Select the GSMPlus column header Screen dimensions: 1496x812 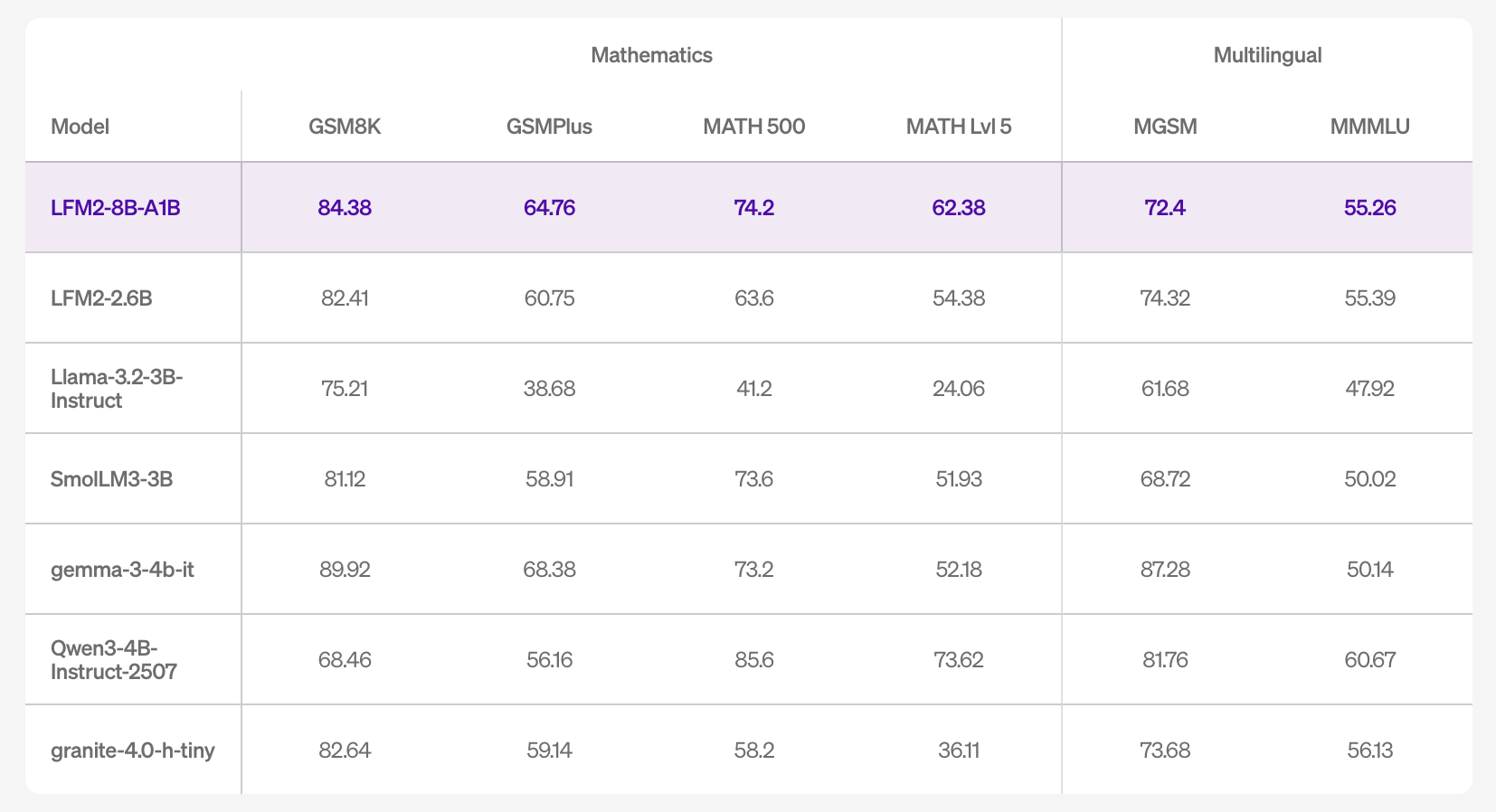pyautogui.click(x=549, y=127)
